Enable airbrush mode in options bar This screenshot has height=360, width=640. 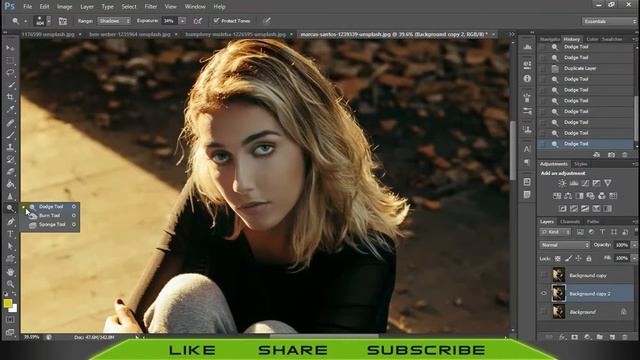198,21
